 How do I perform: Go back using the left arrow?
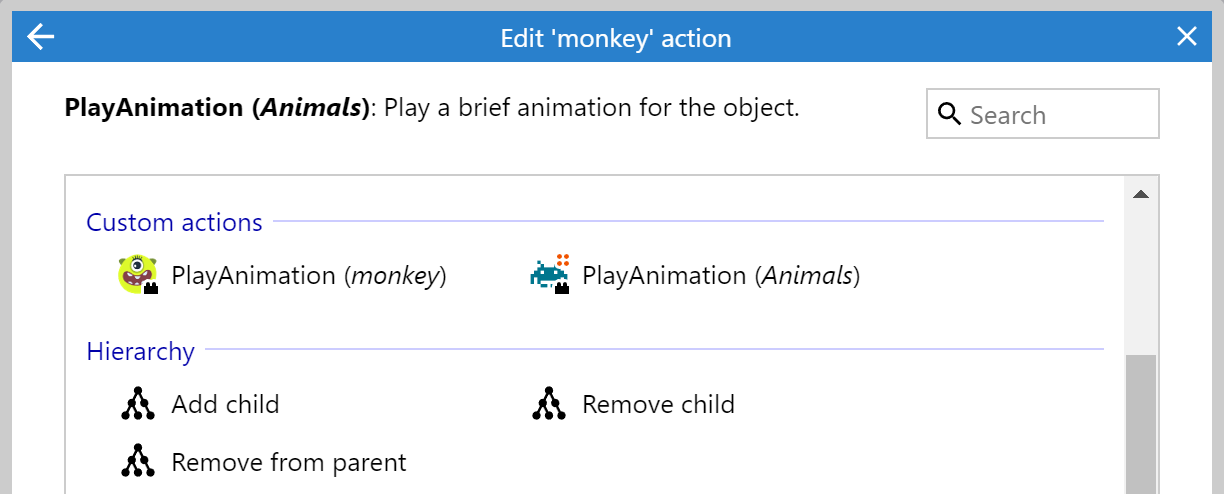[41, 38]
